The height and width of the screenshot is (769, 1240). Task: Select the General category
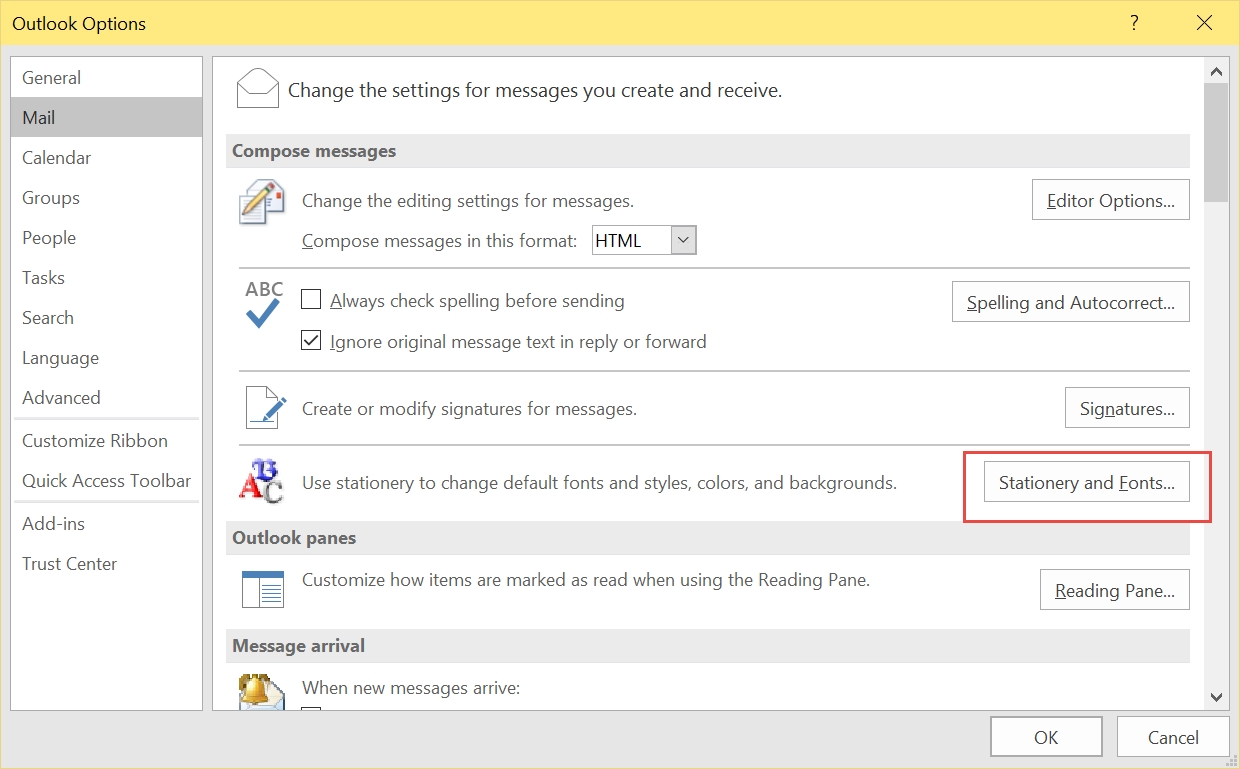pyautogui.click(x=106, y=77)
